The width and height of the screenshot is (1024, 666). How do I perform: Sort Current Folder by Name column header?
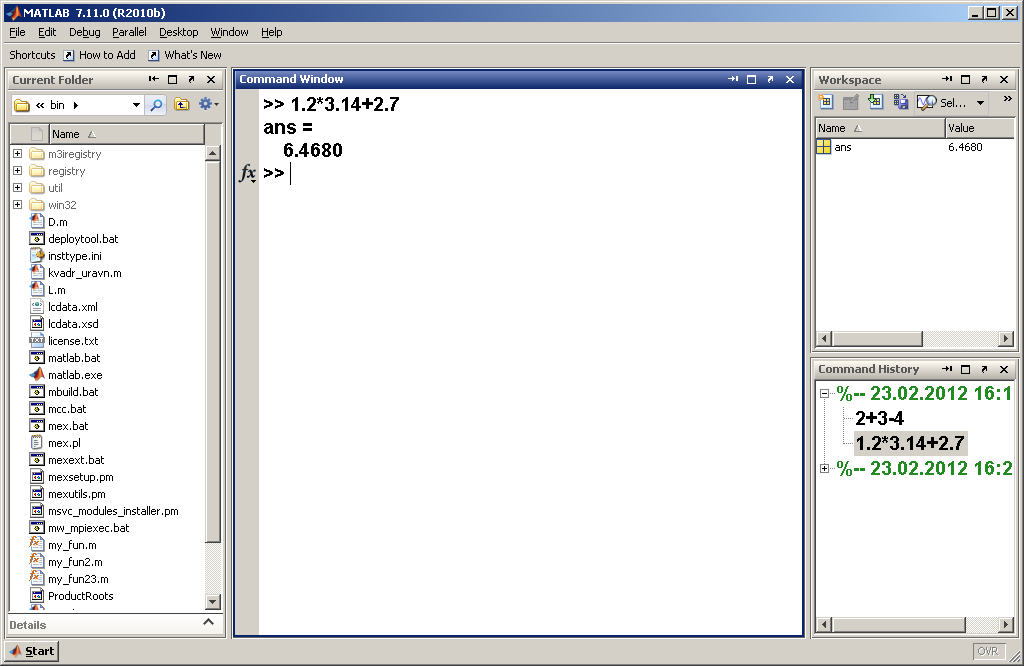coord(127,134)
